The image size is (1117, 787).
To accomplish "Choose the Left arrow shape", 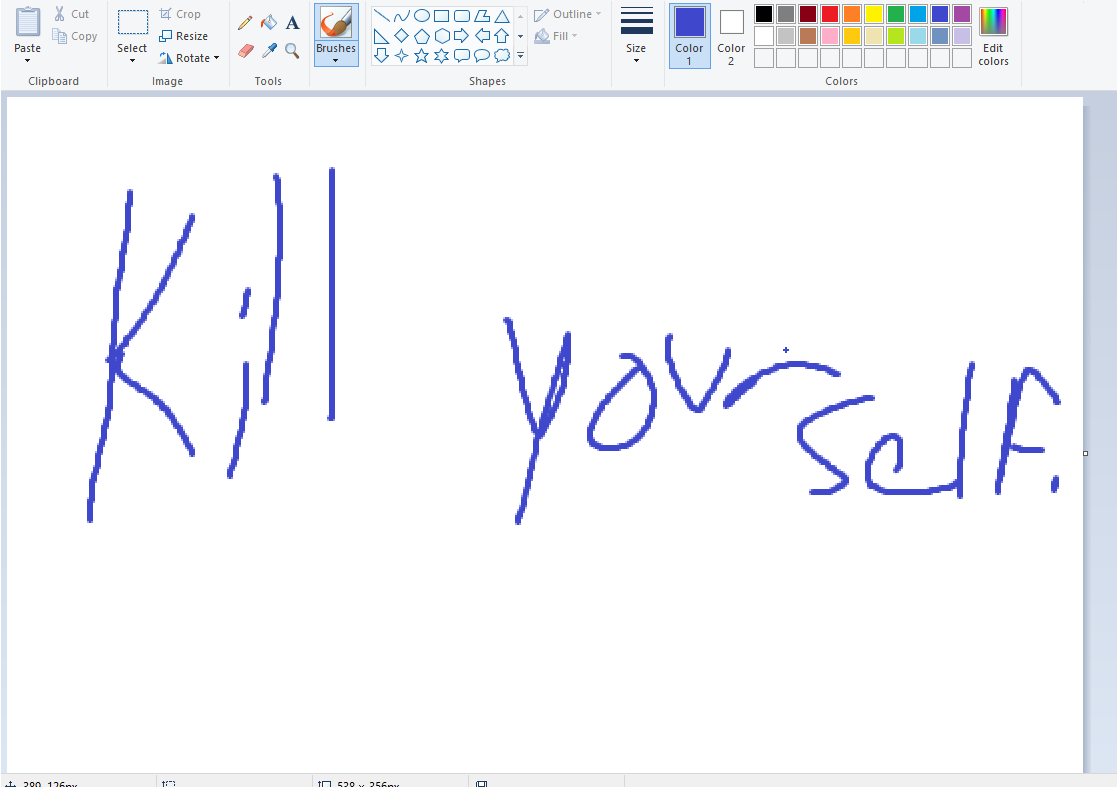I will (482, 36).
